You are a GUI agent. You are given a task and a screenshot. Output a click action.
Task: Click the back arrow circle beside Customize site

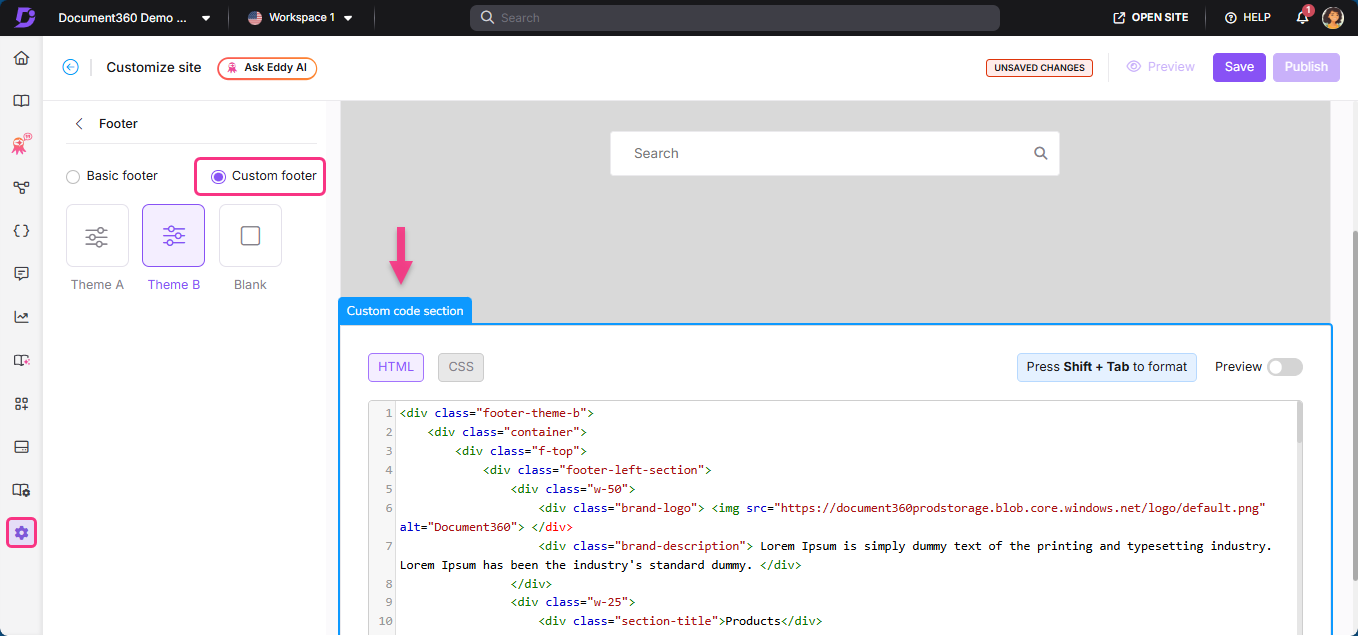point(70,67)
